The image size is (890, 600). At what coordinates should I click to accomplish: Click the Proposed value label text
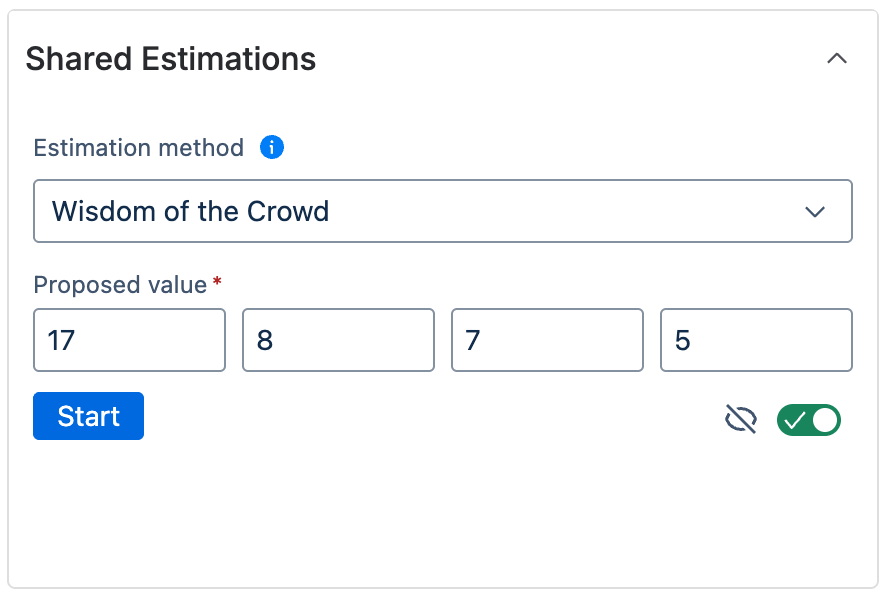coord(120,285)
